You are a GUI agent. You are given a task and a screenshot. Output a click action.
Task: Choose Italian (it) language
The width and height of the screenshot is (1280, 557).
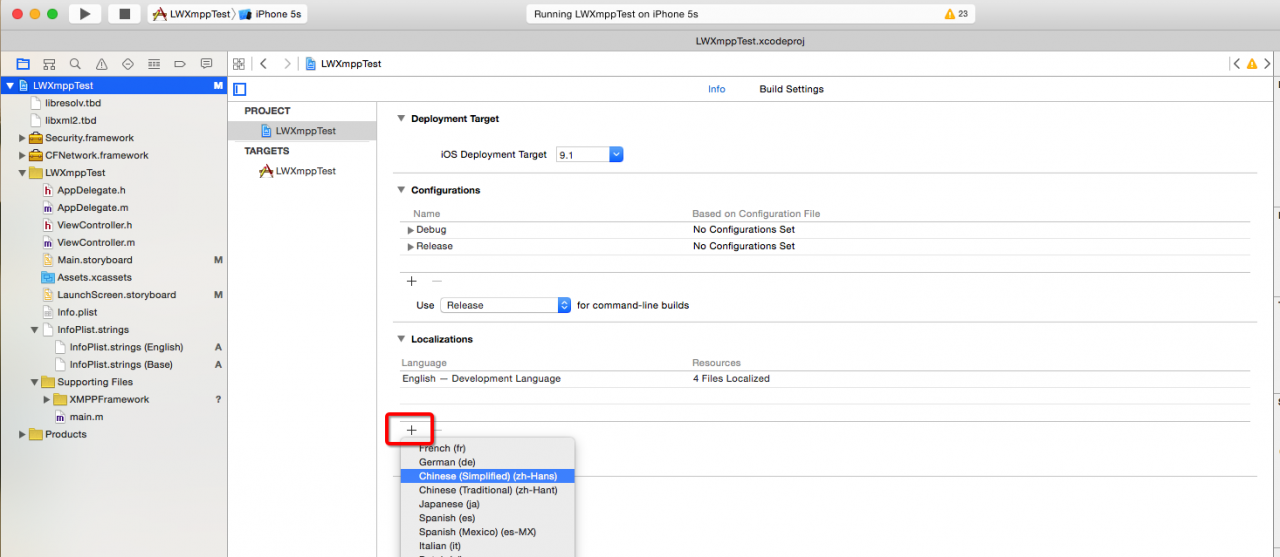[x=488, y=546]
